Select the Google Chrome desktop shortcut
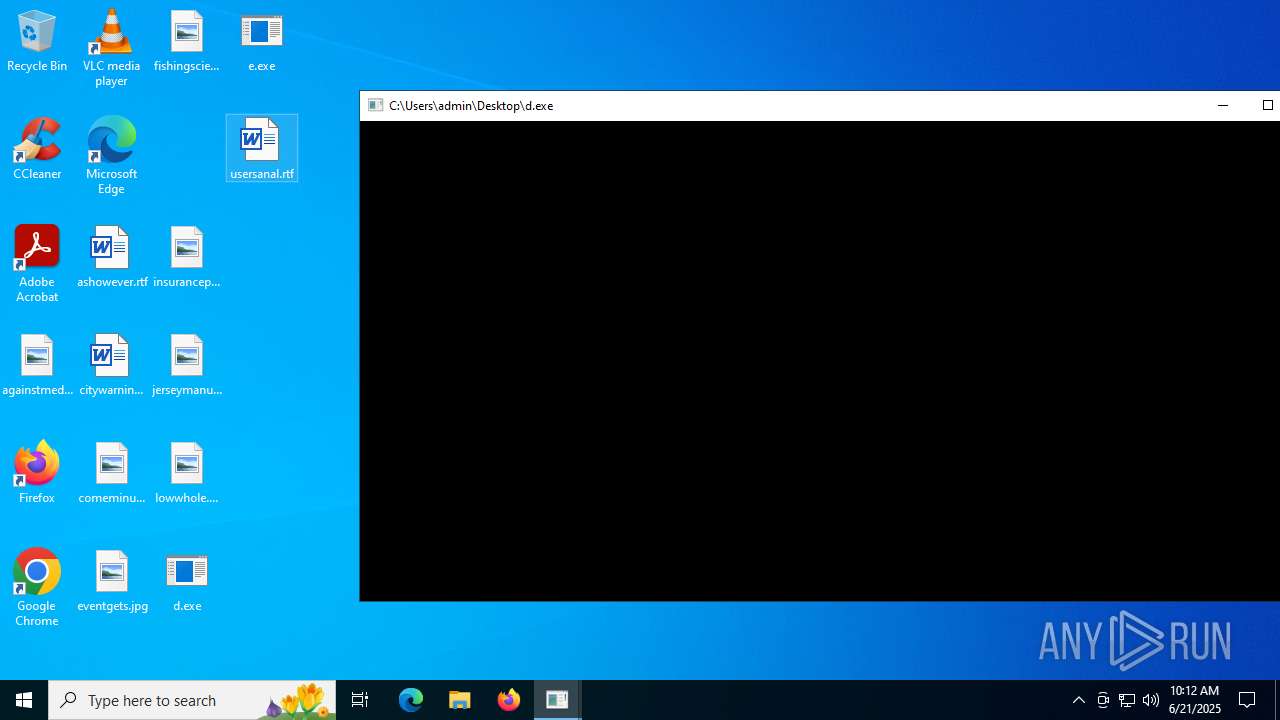 coord(37,588)
